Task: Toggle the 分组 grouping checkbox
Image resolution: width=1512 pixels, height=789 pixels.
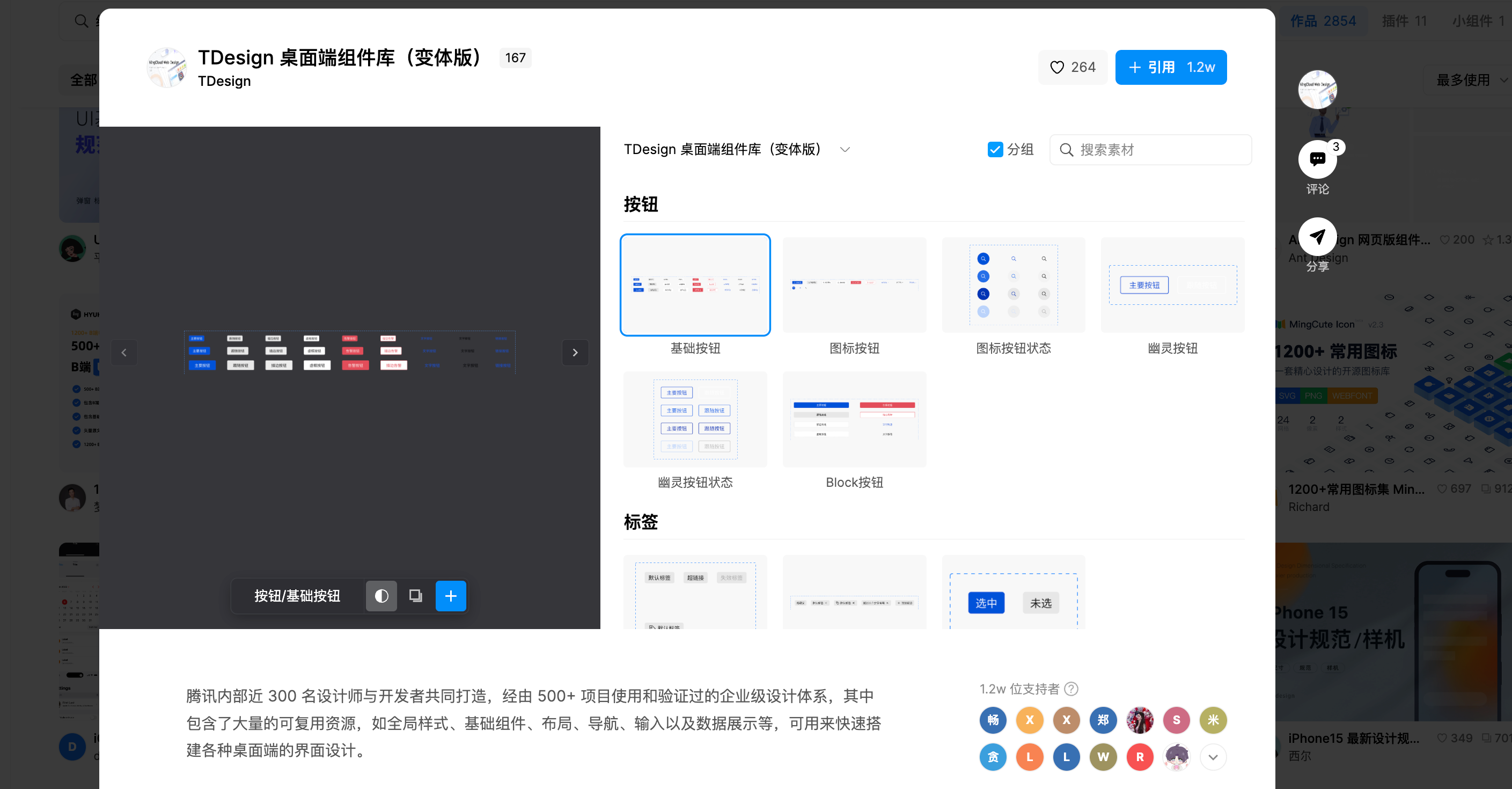Action: pyautogui.click(x=995, y=150)
